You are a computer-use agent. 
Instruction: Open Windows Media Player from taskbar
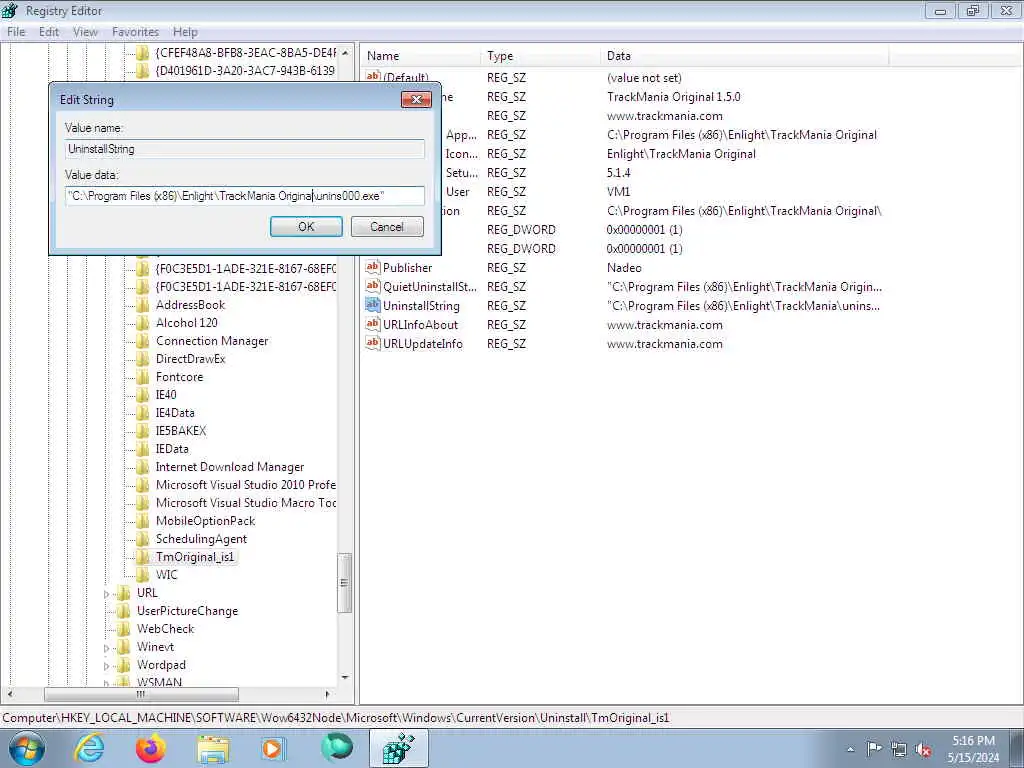pyautogui.click(x=273, y=748)
